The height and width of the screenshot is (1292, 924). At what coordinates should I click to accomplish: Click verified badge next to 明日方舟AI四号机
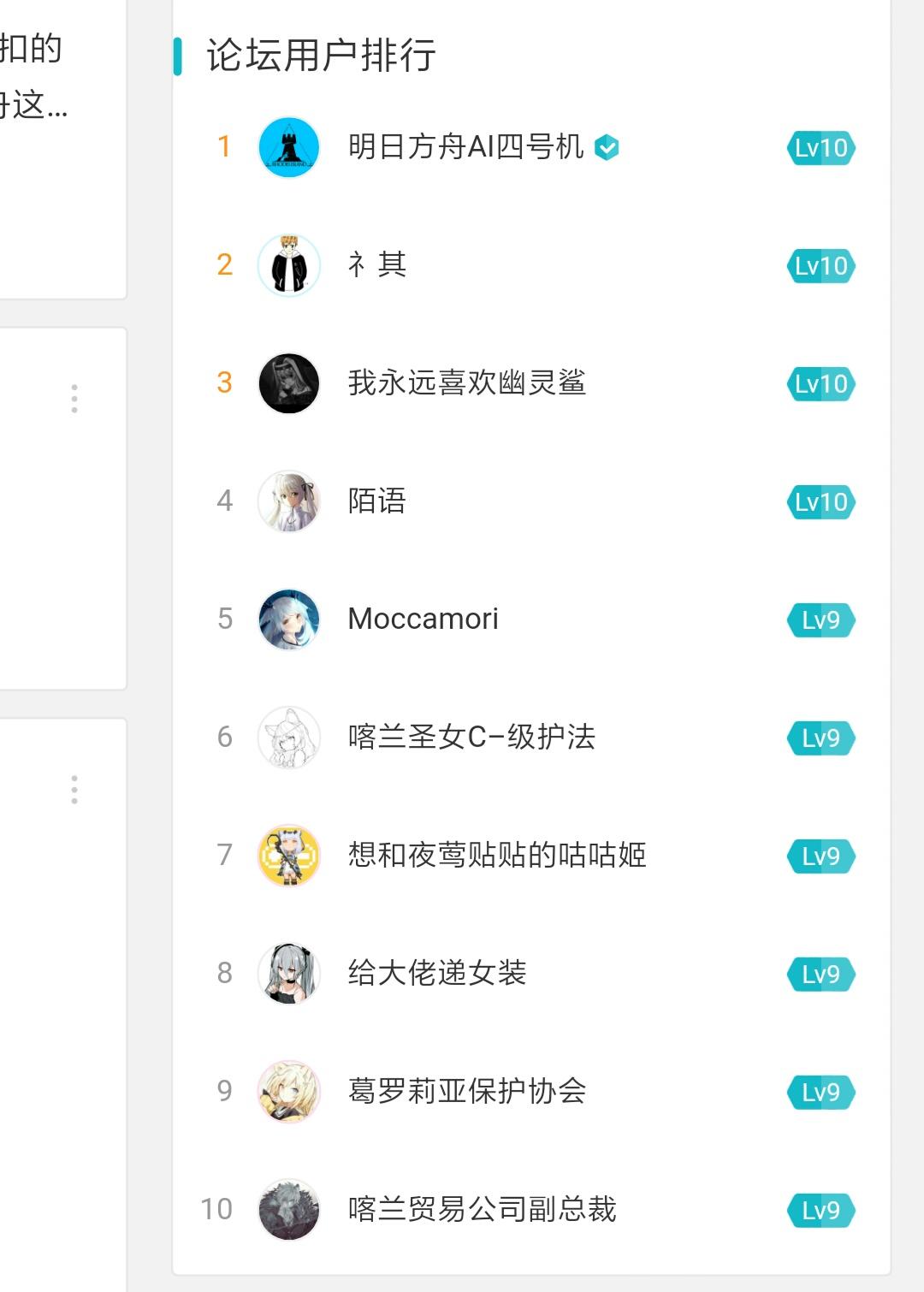(x=607, y=148)
